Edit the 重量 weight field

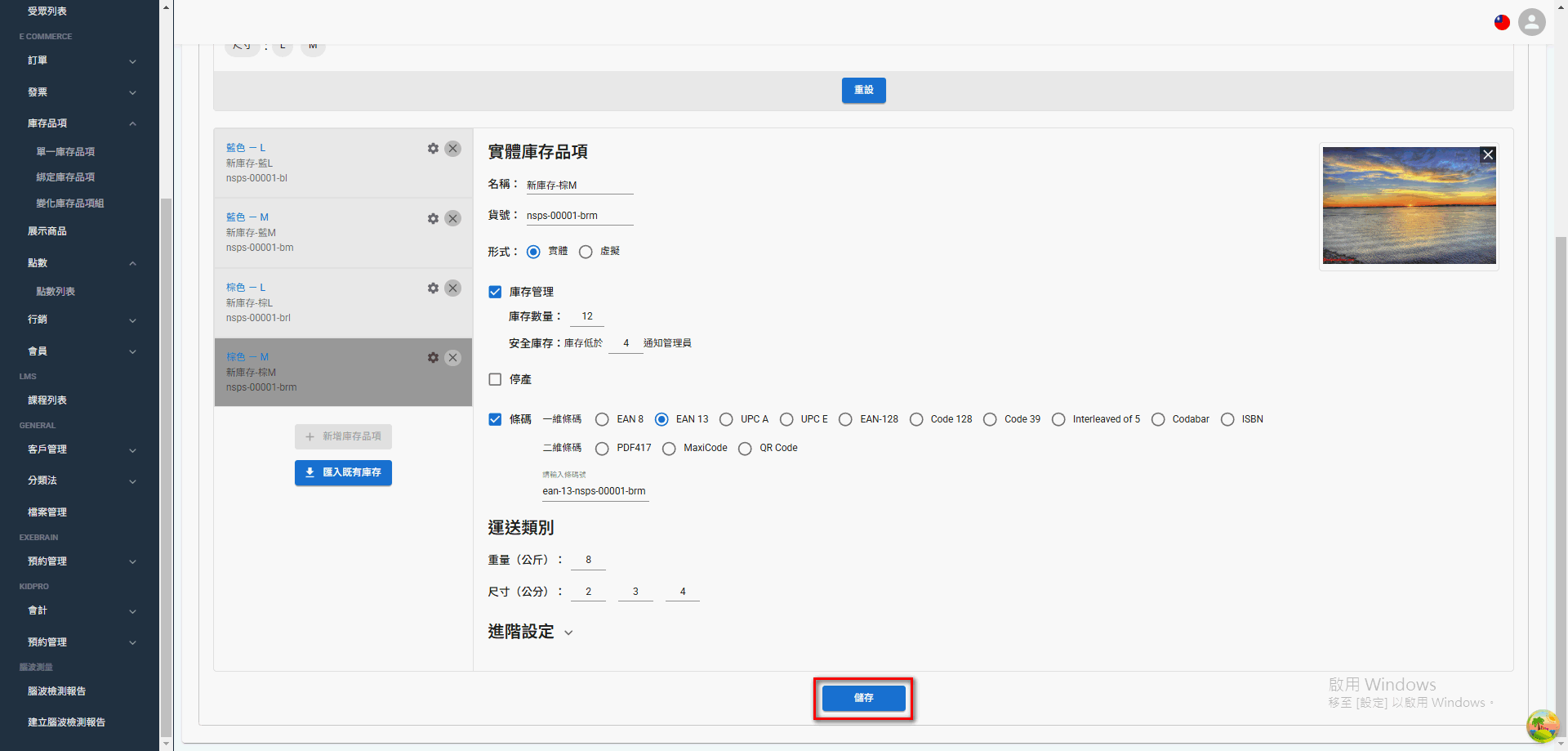pos(588,560)
